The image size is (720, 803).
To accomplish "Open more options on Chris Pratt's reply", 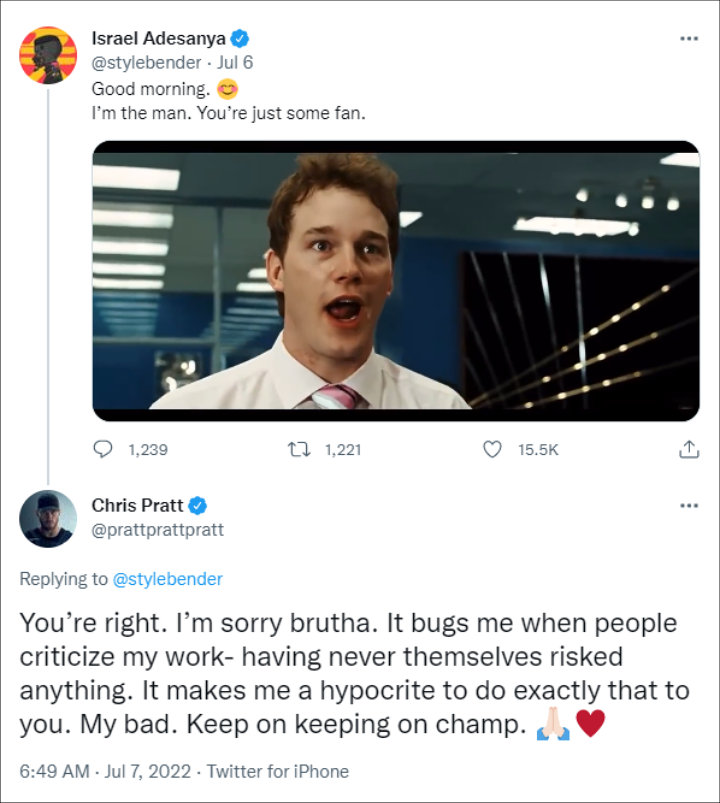I will 689,505.
